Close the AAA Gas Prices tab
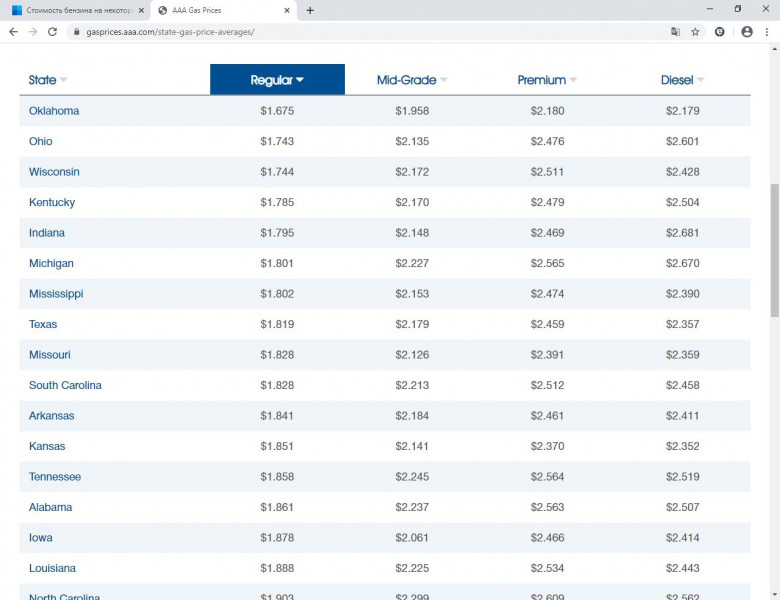The width and height of the screenshot is (780, 600). [x=287, y=10]
